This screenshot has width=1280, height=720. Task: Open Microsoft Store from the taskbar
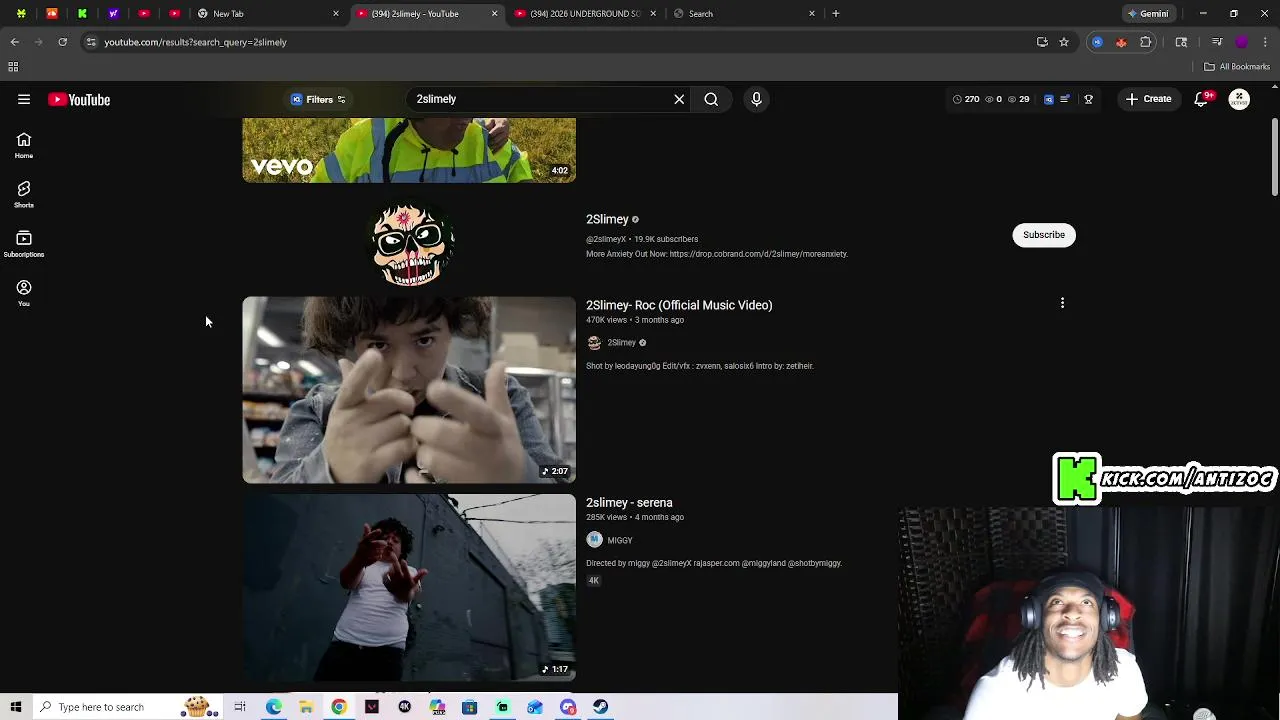469,707
